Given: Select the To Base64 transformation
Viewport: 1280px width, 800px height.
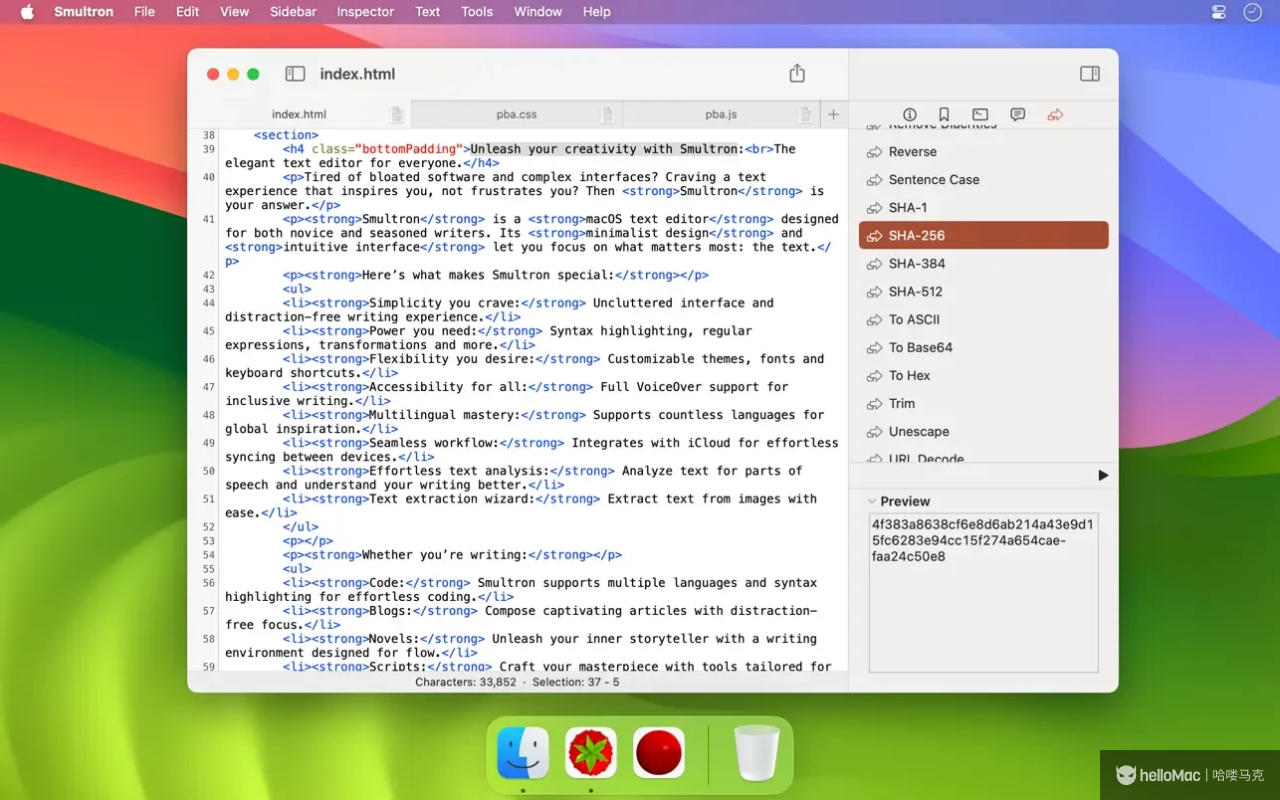Looking at the screenshot, I should [x=984, y=348].
